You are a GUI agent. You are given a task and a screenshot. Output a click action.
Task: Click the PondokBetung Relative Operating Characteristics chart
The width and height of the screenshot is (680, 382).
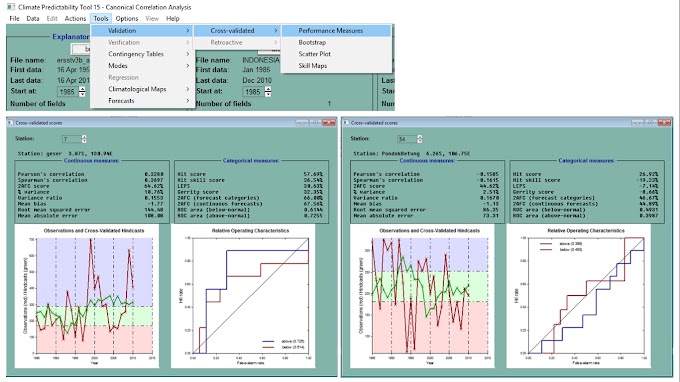[x=579, y=296]
